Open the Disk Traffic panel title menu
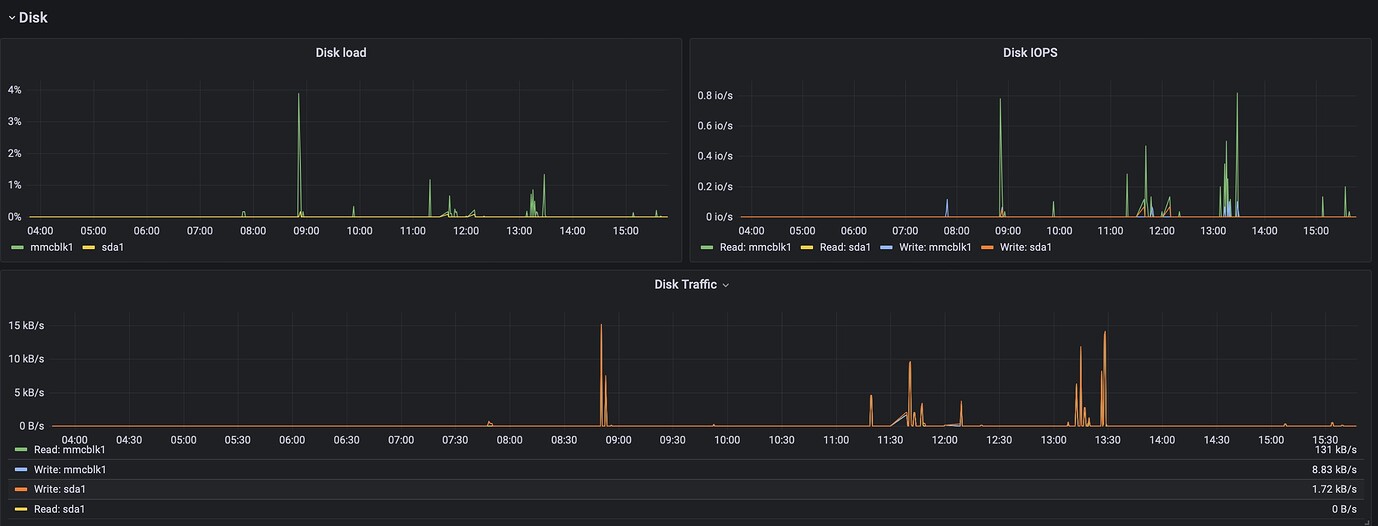Screen dimensions: 1378x526 (685, 285)
